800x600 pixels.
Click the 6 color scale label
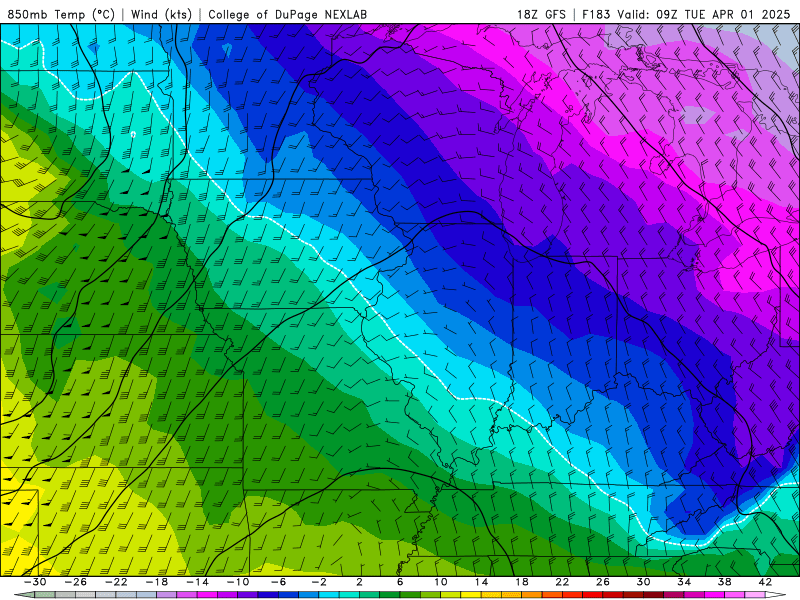(400, 582)
